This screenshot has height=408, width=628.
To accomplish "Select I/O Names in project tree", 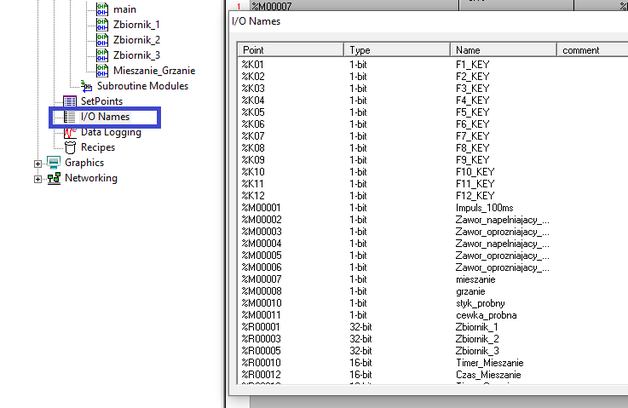I will tap(104, 117).
